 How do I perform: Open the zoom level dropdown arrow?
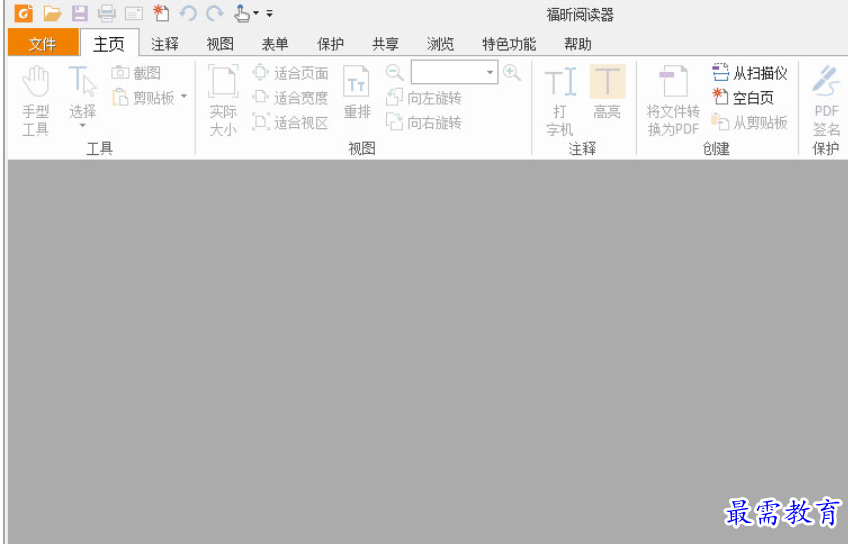pyautogui.click(x=490, y=72)
